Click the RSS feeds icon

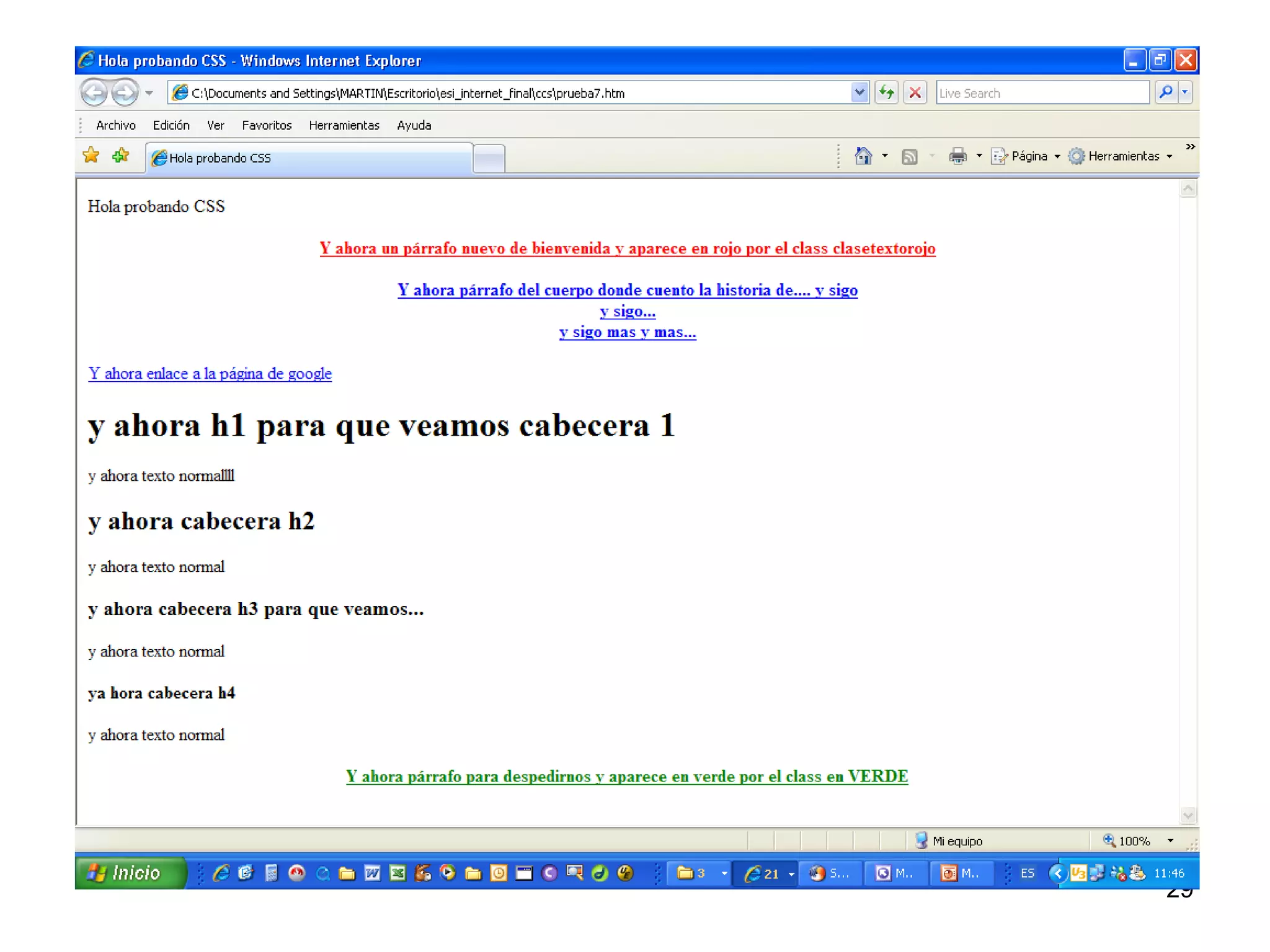pyautogui.click(x=909, y=156)
